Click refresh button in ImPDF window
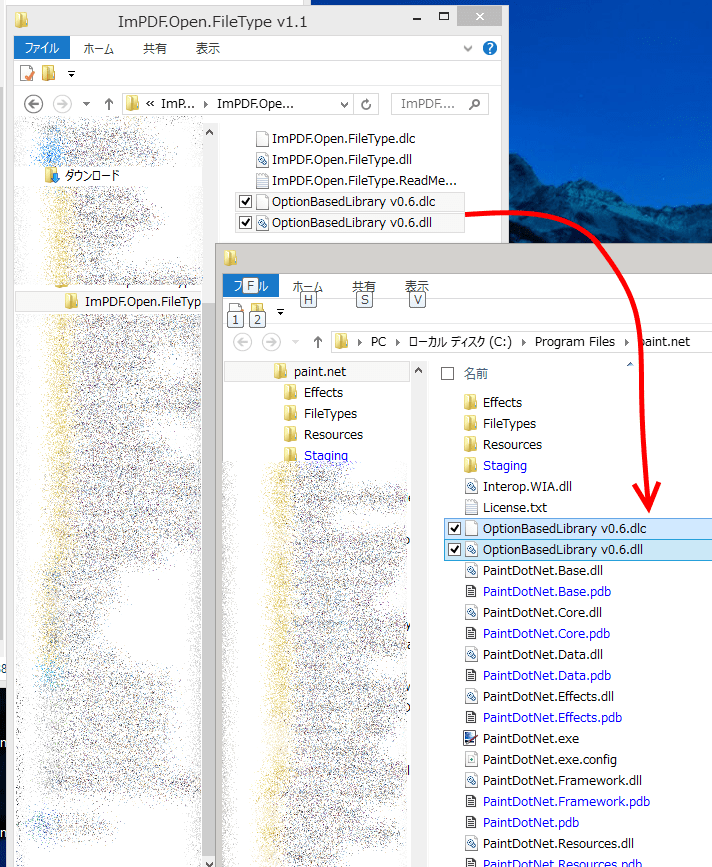 (366, 105)
